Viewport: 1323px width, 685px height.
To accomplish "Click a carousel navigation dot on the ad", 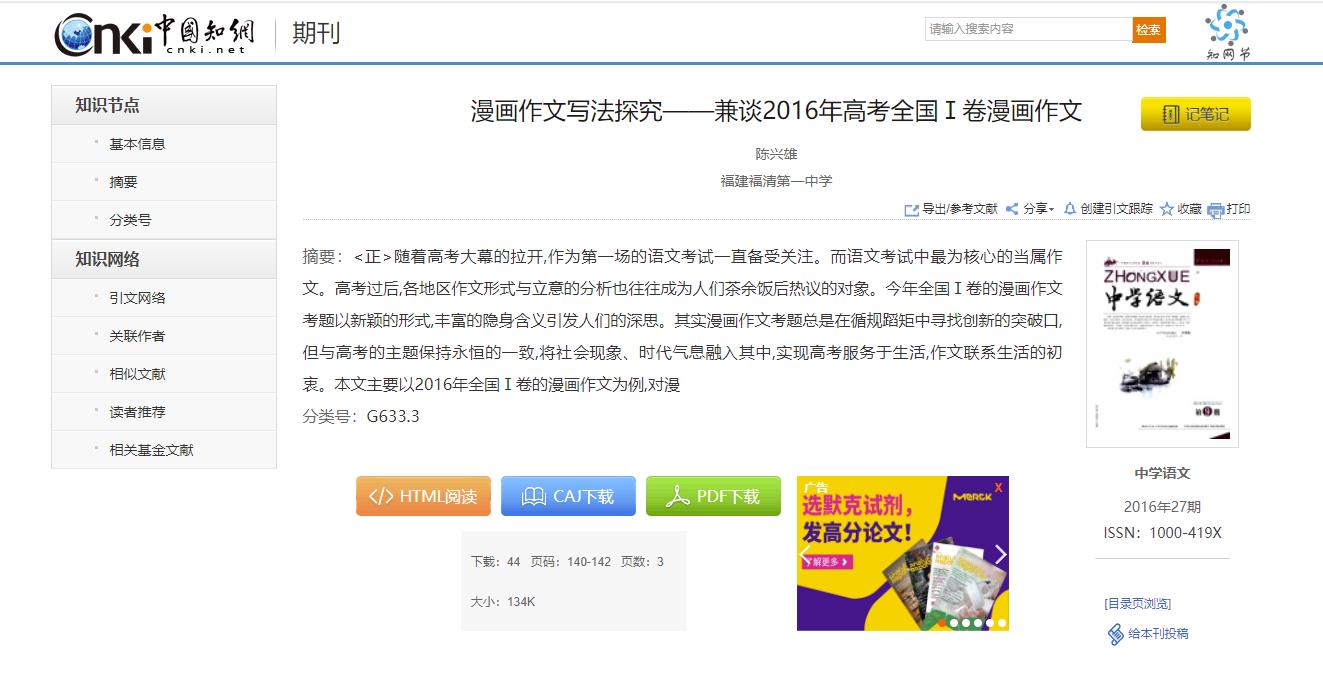I will [966, 623].
